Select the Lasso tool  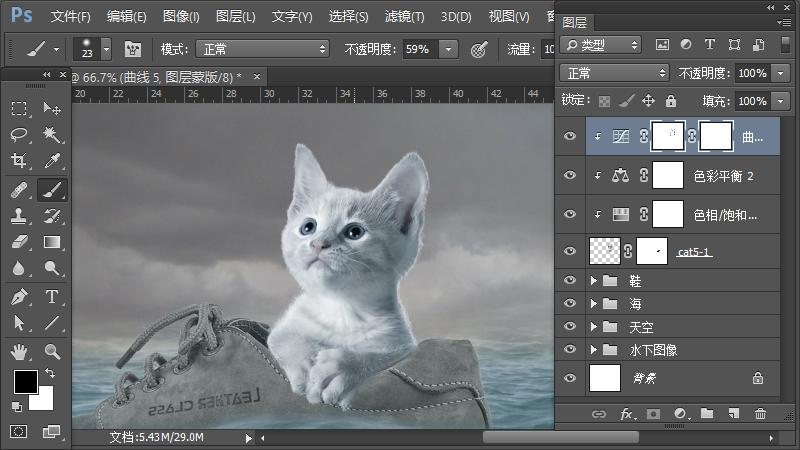coord(19,135)
